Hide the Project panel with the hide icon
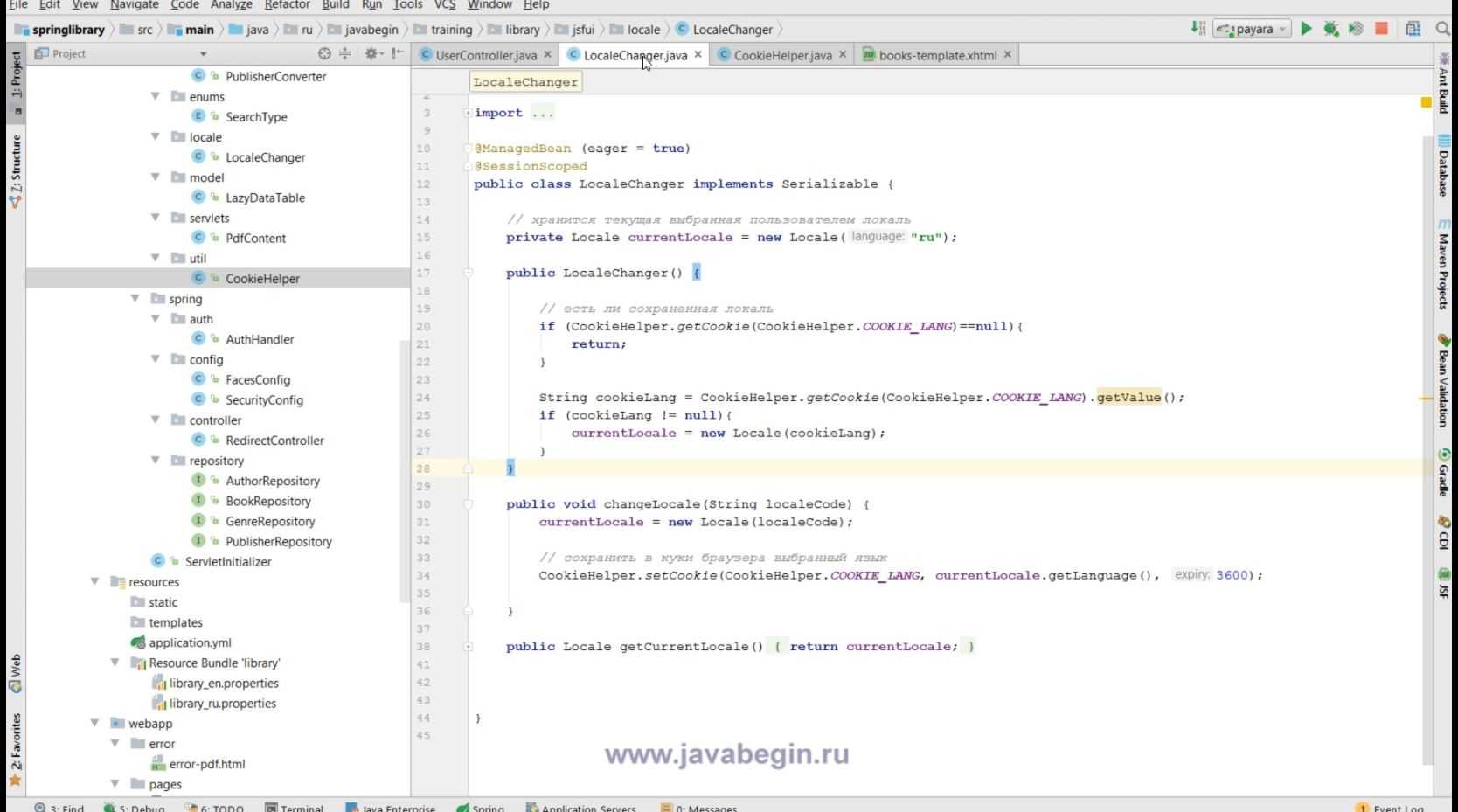Viewport: 1458px width, 812px height. click(x=398, y=53)
